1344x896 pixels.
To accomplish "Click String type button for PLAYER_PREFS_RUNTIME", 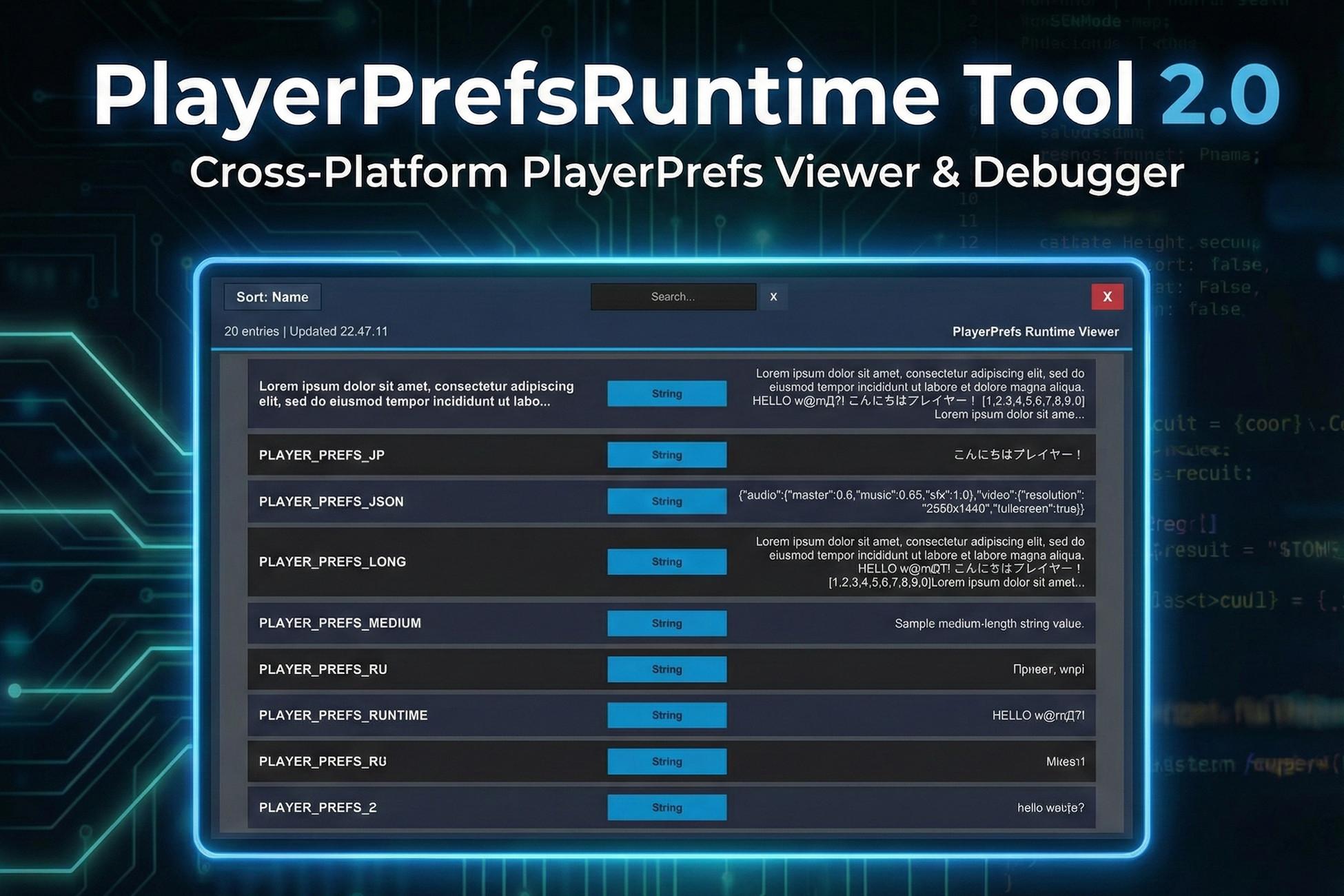I will point(666,715).
